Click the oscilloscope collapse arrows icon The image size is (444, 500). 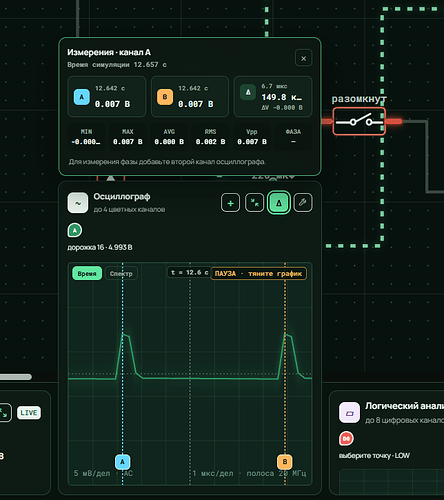coord(254,203)
